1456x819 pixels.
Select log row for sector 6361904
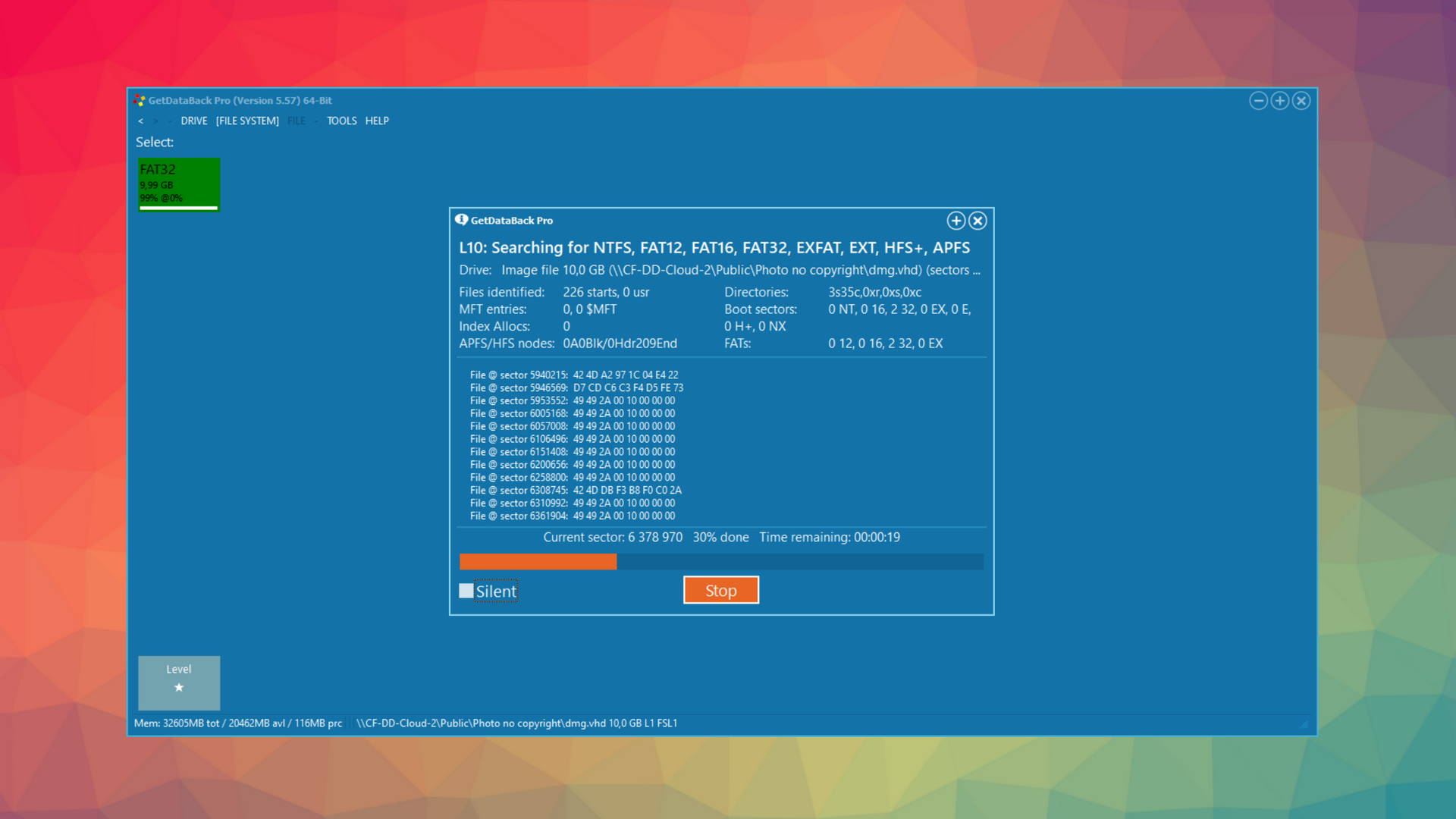point(573,516)
